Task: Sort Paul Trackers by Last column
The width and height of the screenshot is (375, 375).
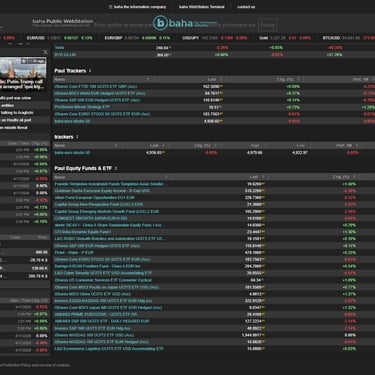Action: [212, 79]
